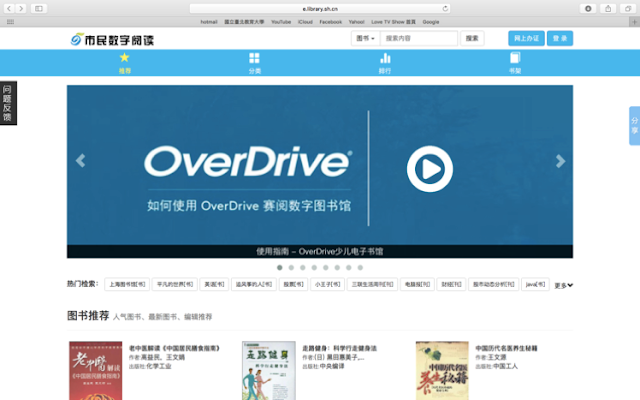Go forward with the Safari forward arrow
Image resolution: width=640 pixels, height=400 pixels.
tap(21, 8)
